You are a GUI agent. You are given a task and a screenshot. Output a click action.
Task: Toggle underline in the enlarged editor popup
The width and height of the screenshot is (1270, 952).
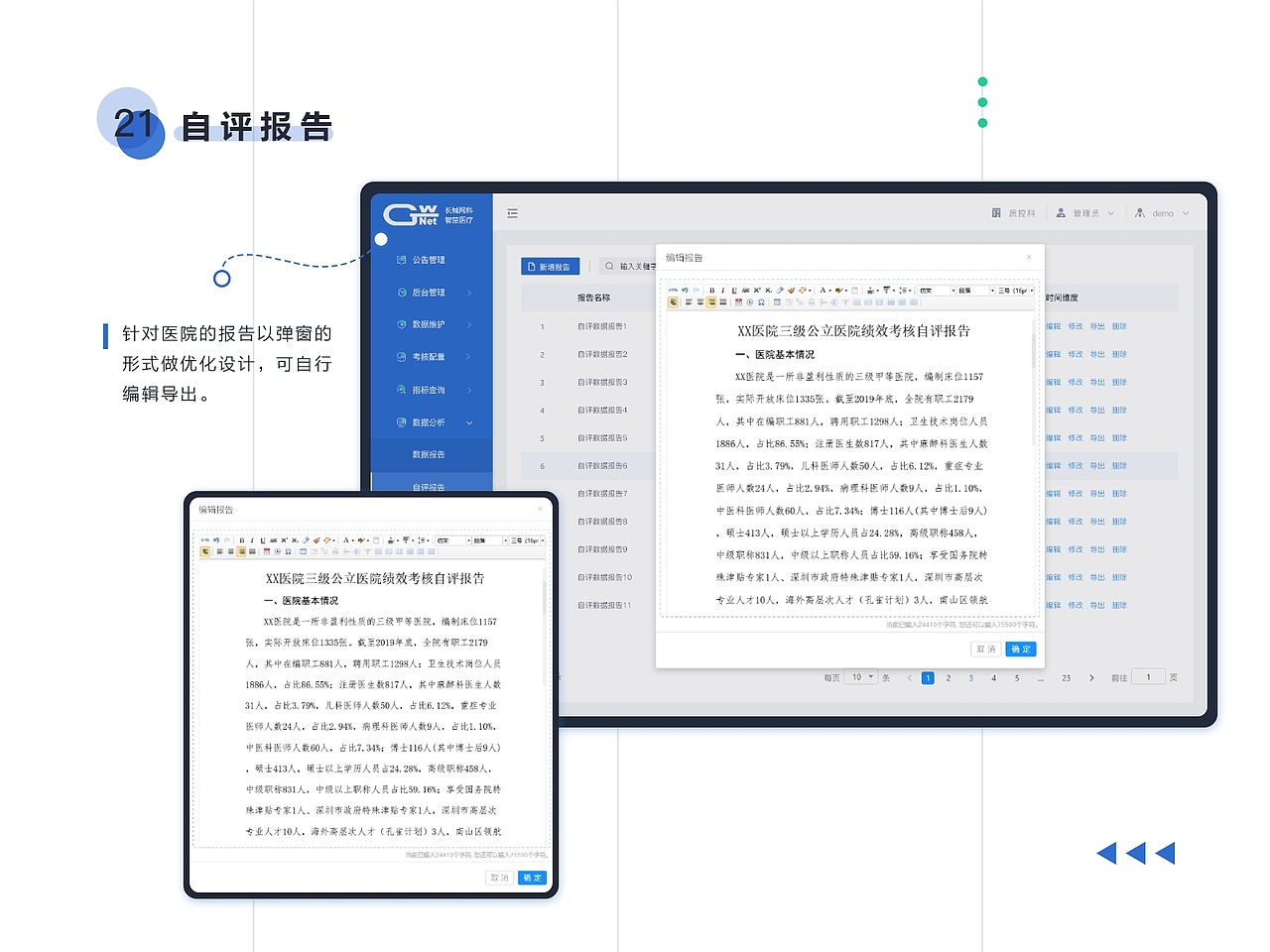point(263,540)
